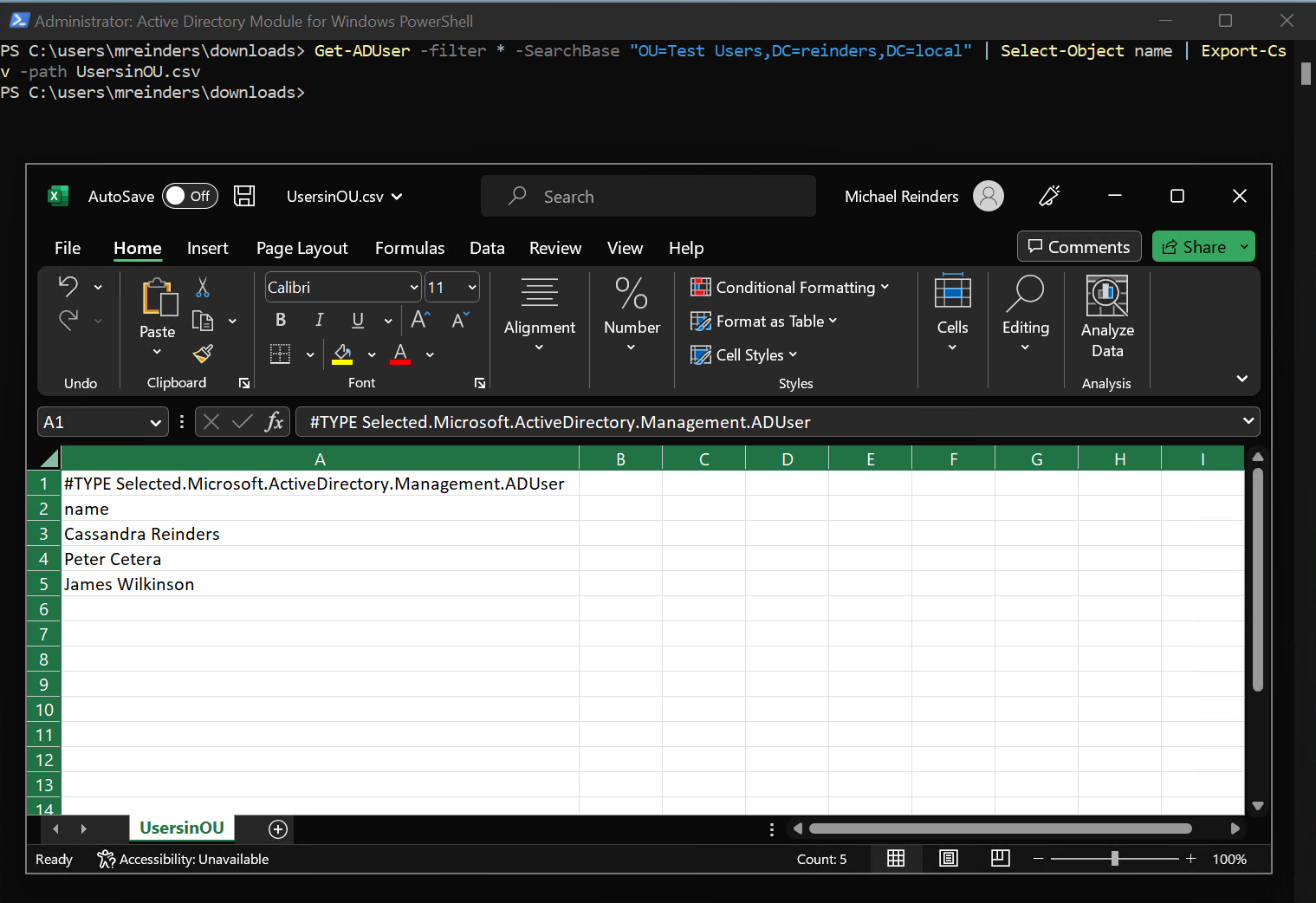The height and width of the screenshot is (903, 1316).
Task: Activate the Format Painter
Action: 202,354
